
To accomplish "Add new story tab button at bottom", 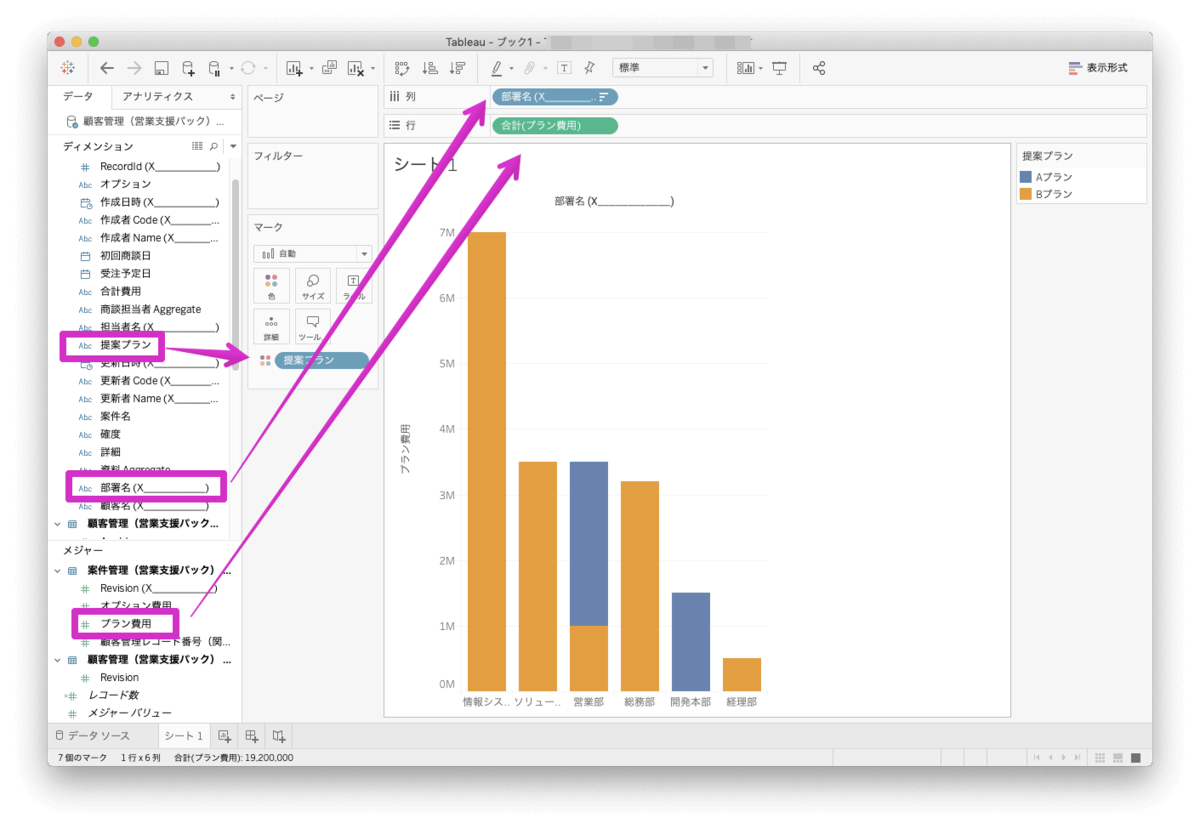I will click(x=279, y=736).
